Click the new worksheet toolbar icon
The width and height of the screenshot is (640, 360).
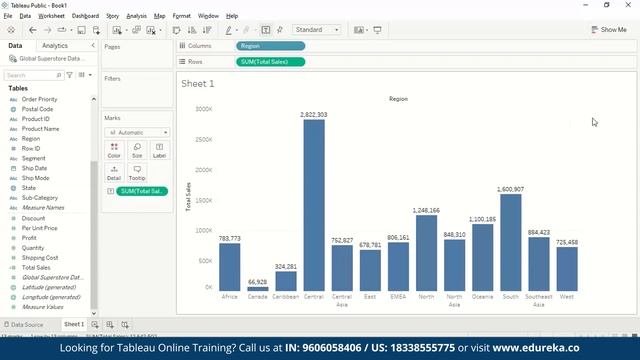(117, 30)
